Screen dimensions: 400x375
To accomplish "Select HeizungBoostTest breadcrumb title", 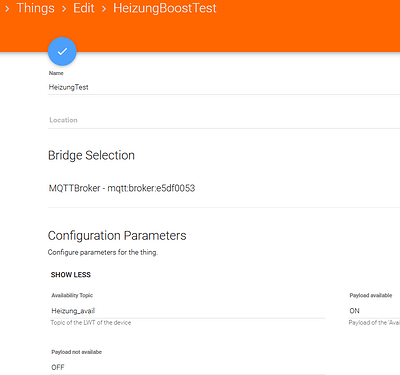I will click(165, 8).
